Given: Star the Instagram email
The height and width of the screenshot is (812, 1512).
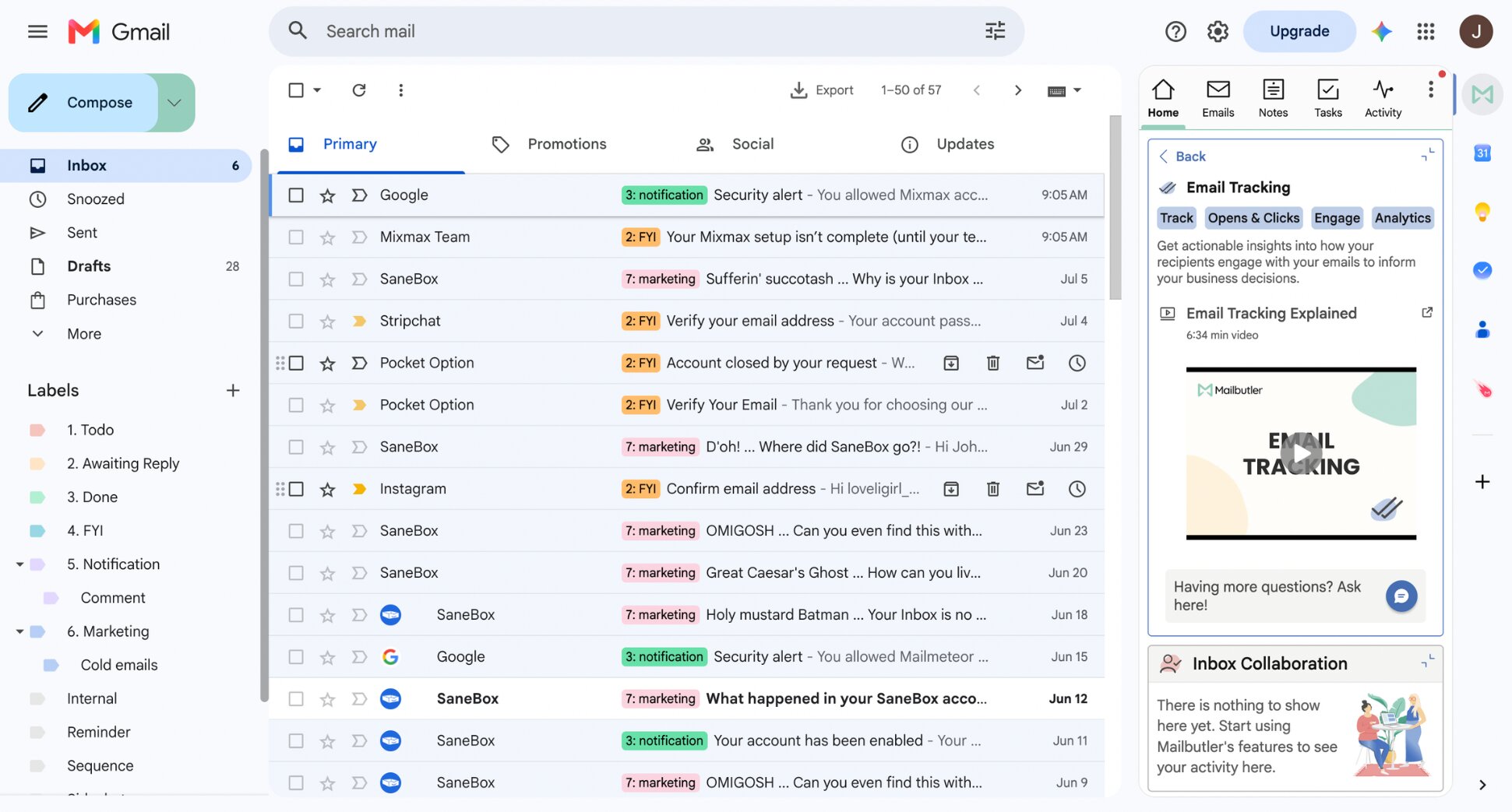Looking at the screenshot, I should point(327,490).
